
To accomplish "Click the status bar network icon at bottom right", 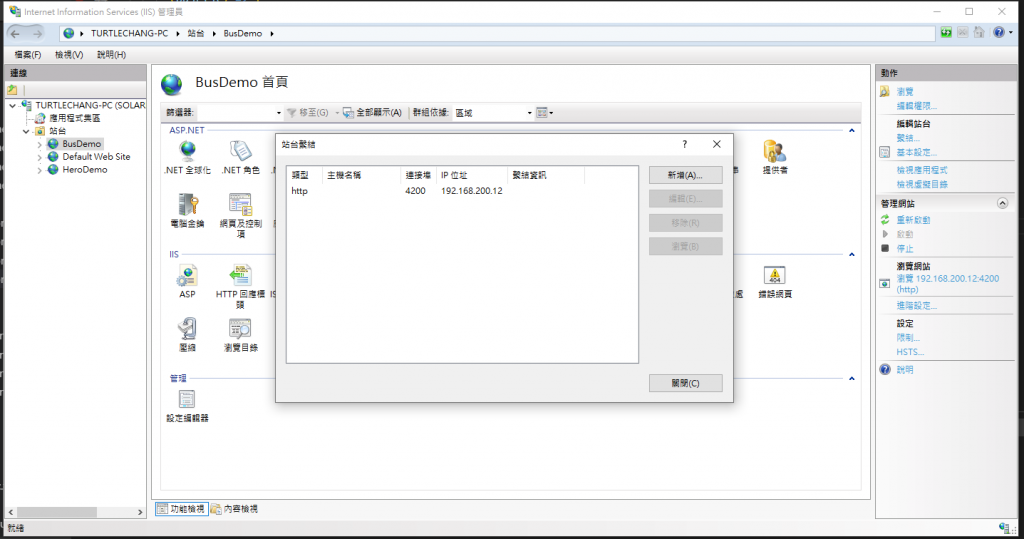I will pos(1004,528).
